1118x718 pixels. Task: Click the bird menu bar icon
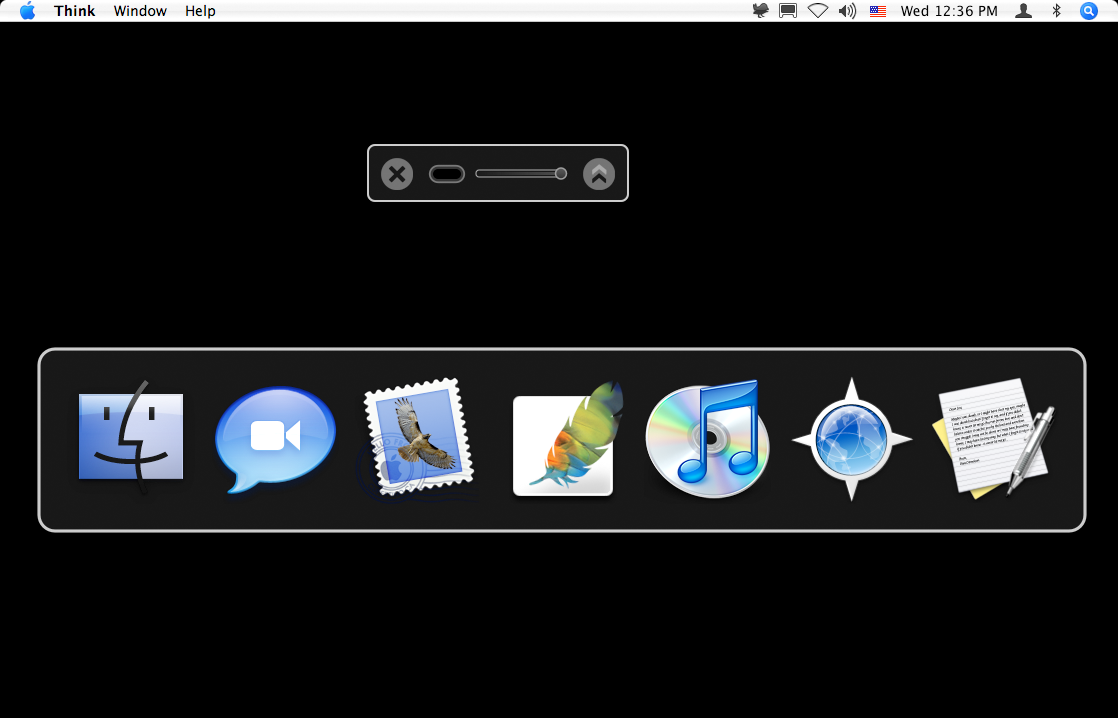click(x=761, y=11)
